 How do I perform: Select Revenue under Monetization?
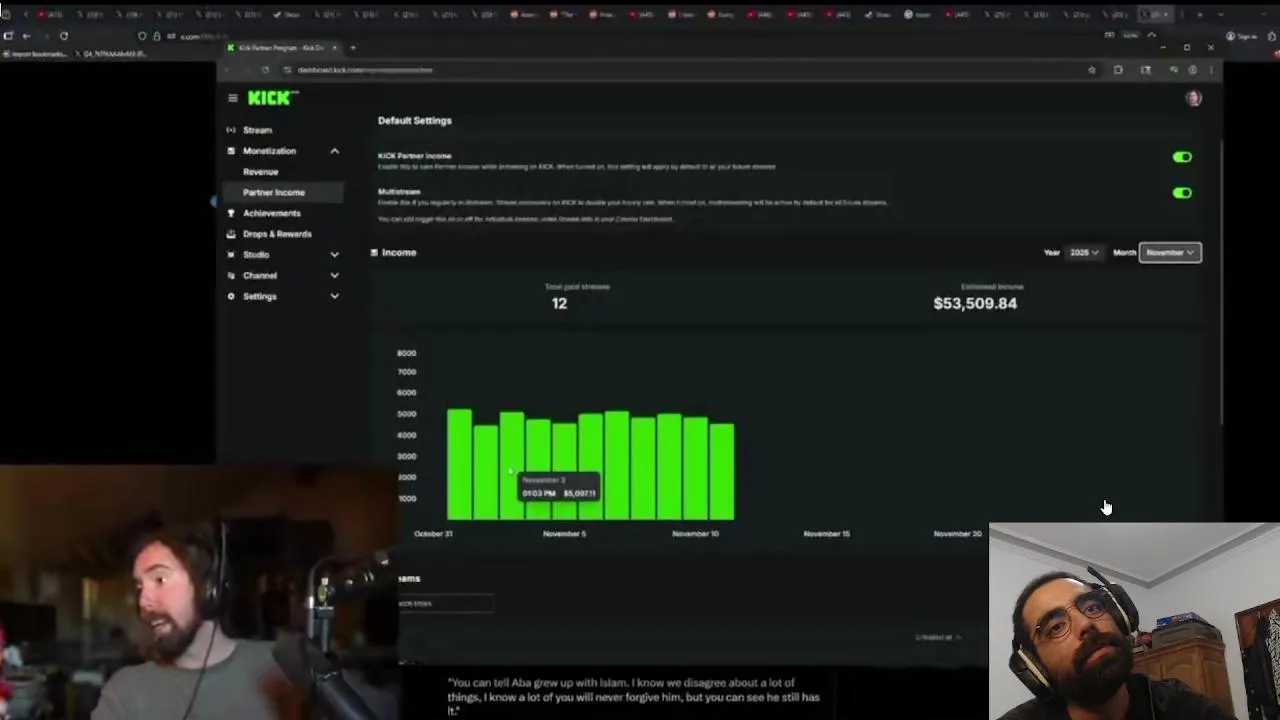[x=260, y=172]
